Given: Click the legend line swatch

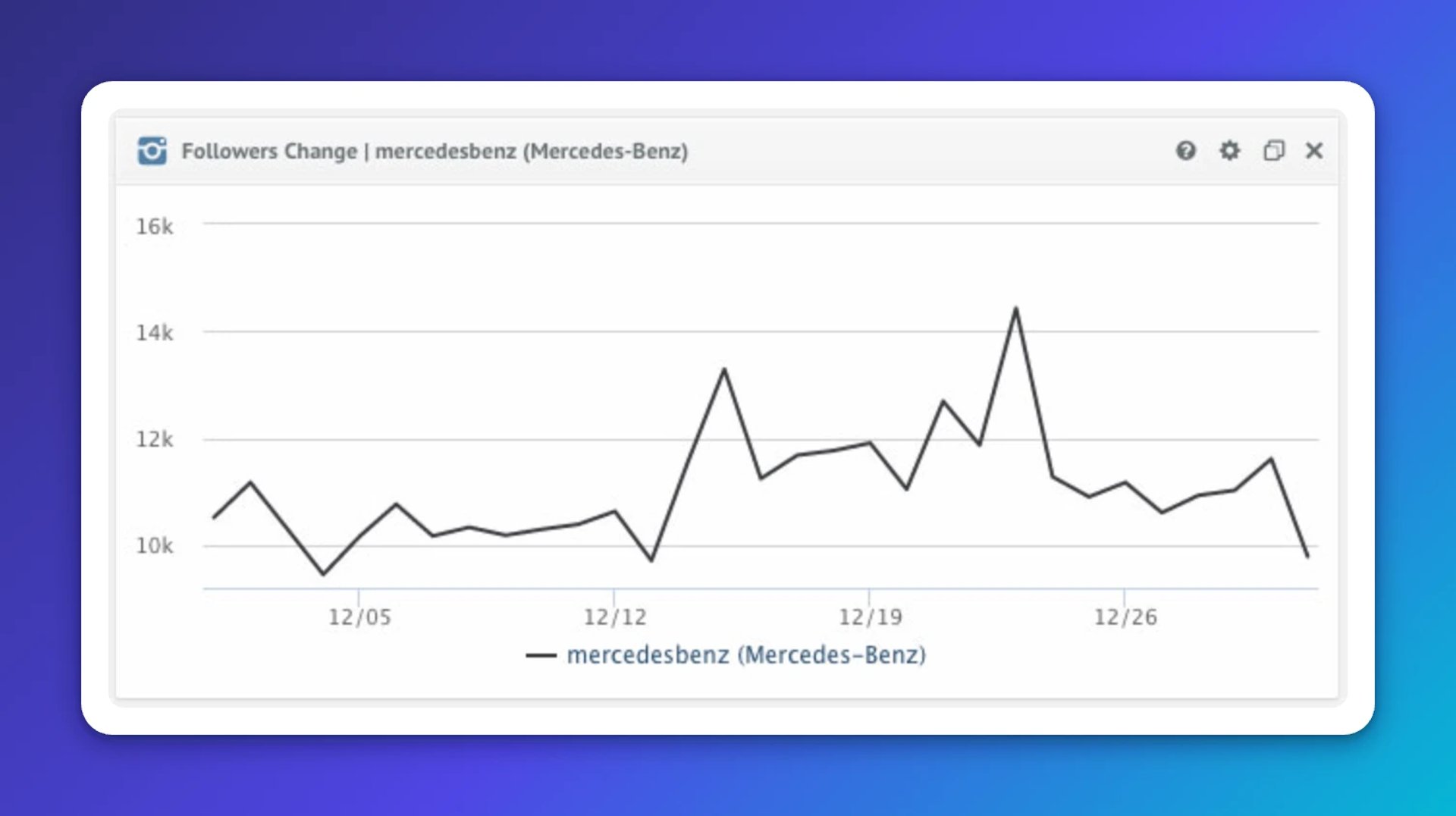Looking at the screenshot, I should coord(541,655).
